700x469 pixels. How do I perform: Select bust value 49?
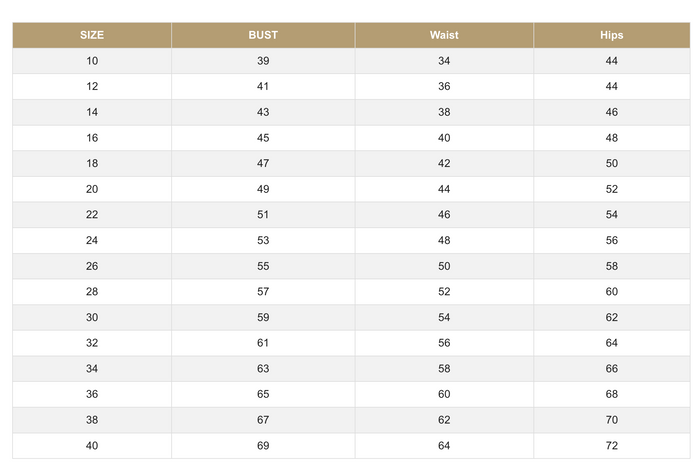(263, 189)
